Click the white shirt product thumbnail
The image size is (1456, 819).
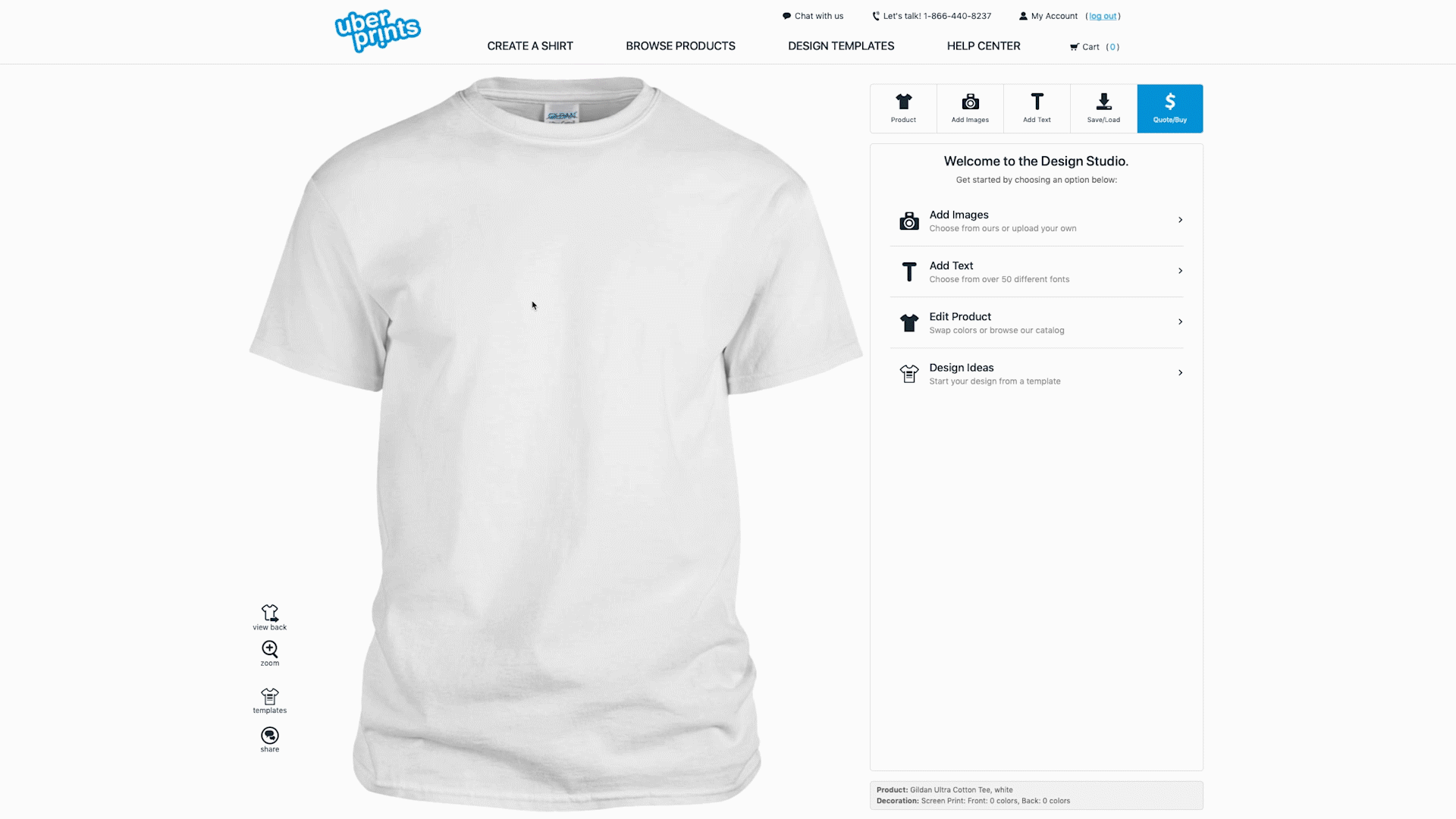tap(903, 108)
